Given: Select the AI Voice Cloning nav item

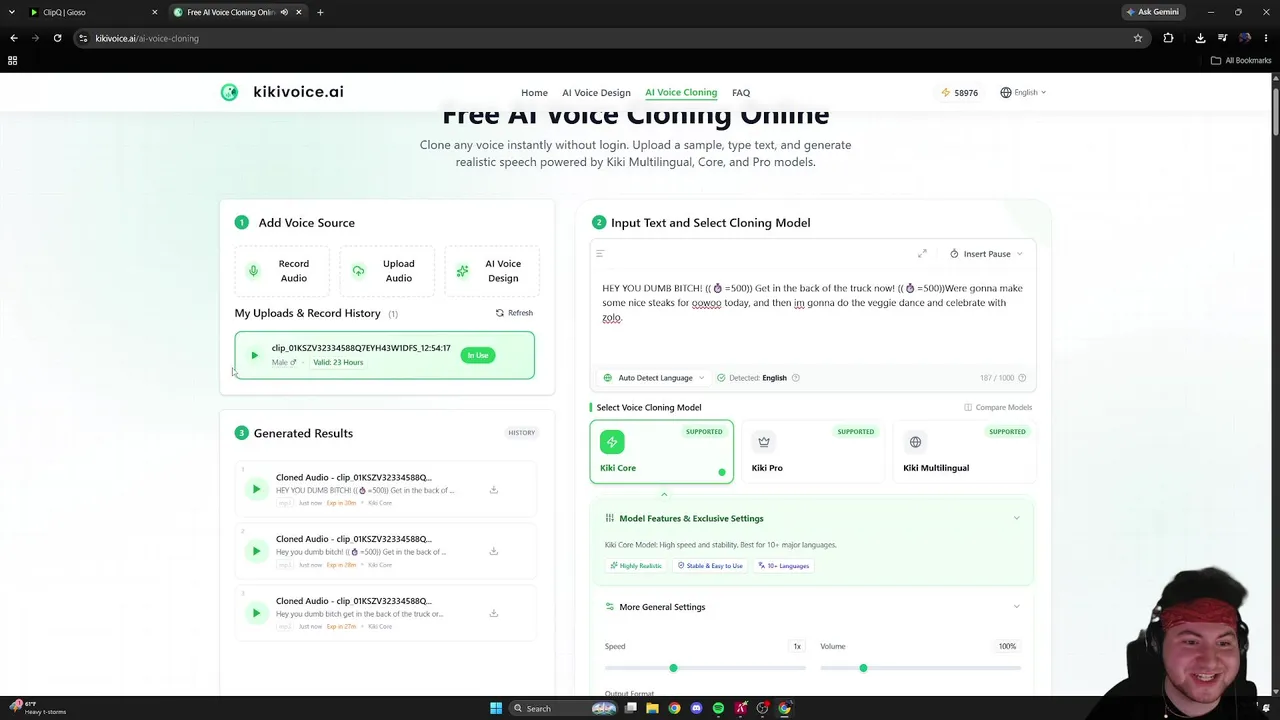Looking at the screenshot, I should pos(681,92).
